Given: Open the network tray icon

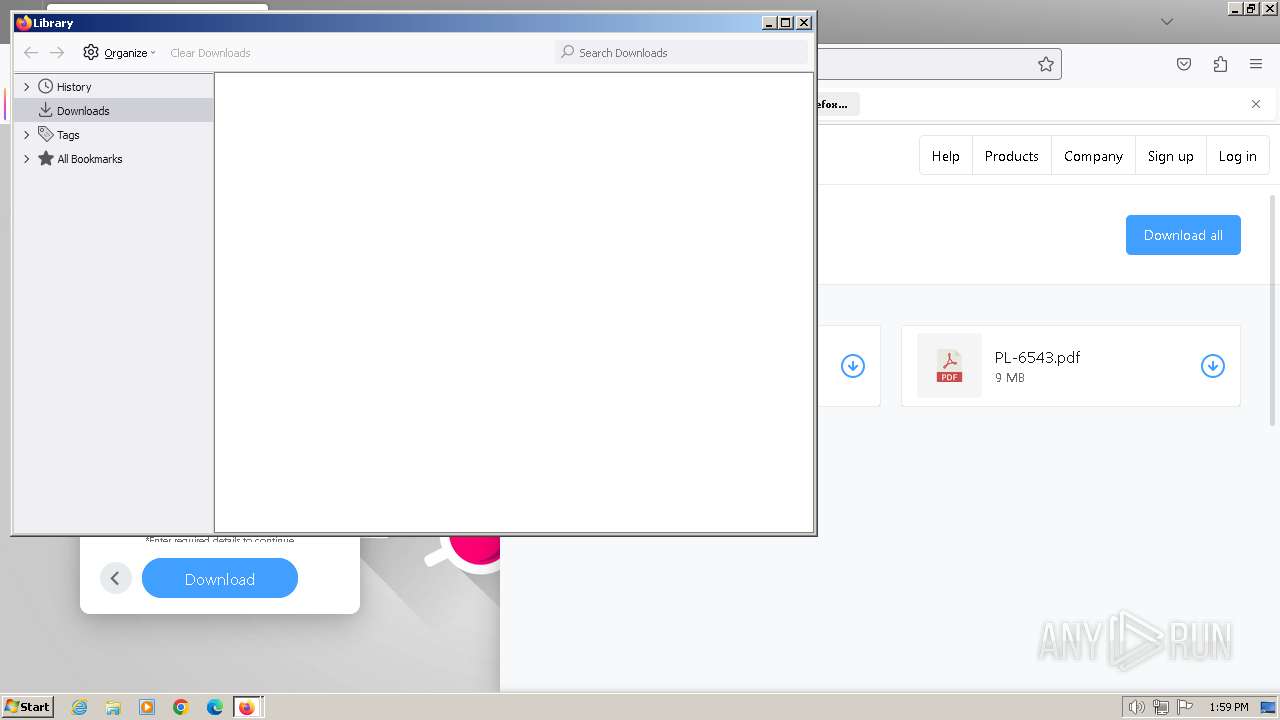Looking at the screenshot, I should tap(1161, 707).
